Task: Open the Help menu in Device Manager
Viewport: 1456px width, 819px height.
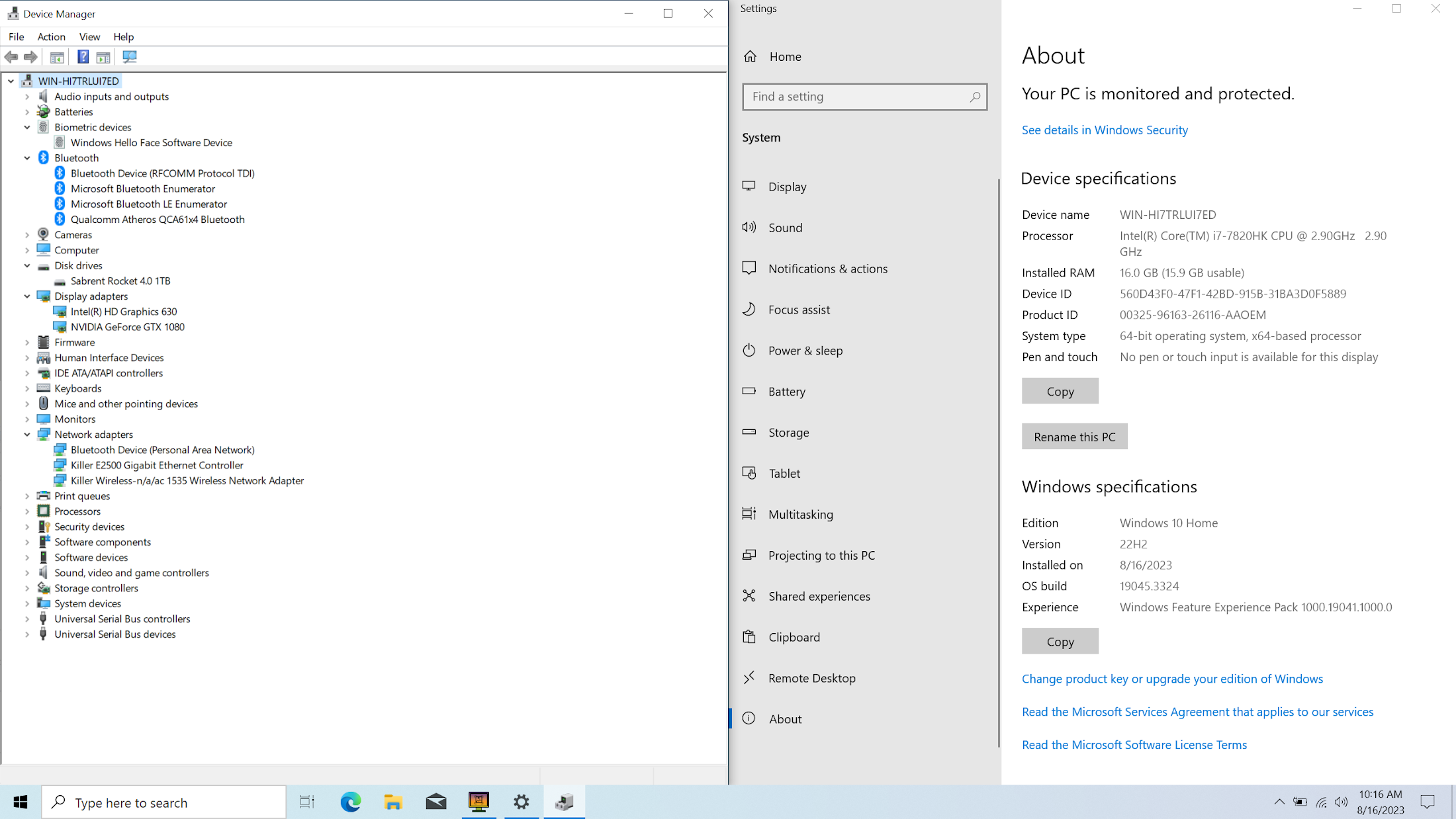Action: point(123,37)
